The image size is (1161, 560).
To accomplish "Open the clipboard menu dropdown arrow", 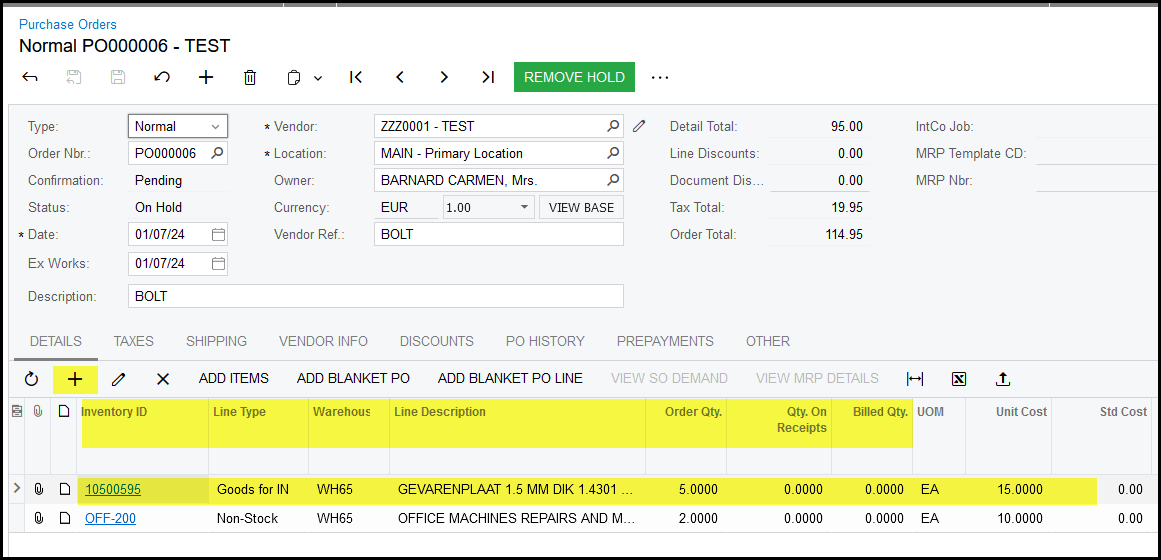I will click(318, 78).
